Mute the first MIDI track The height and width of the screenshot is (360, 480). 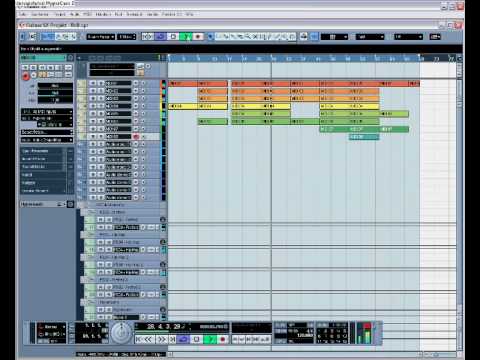pos(93,83)
